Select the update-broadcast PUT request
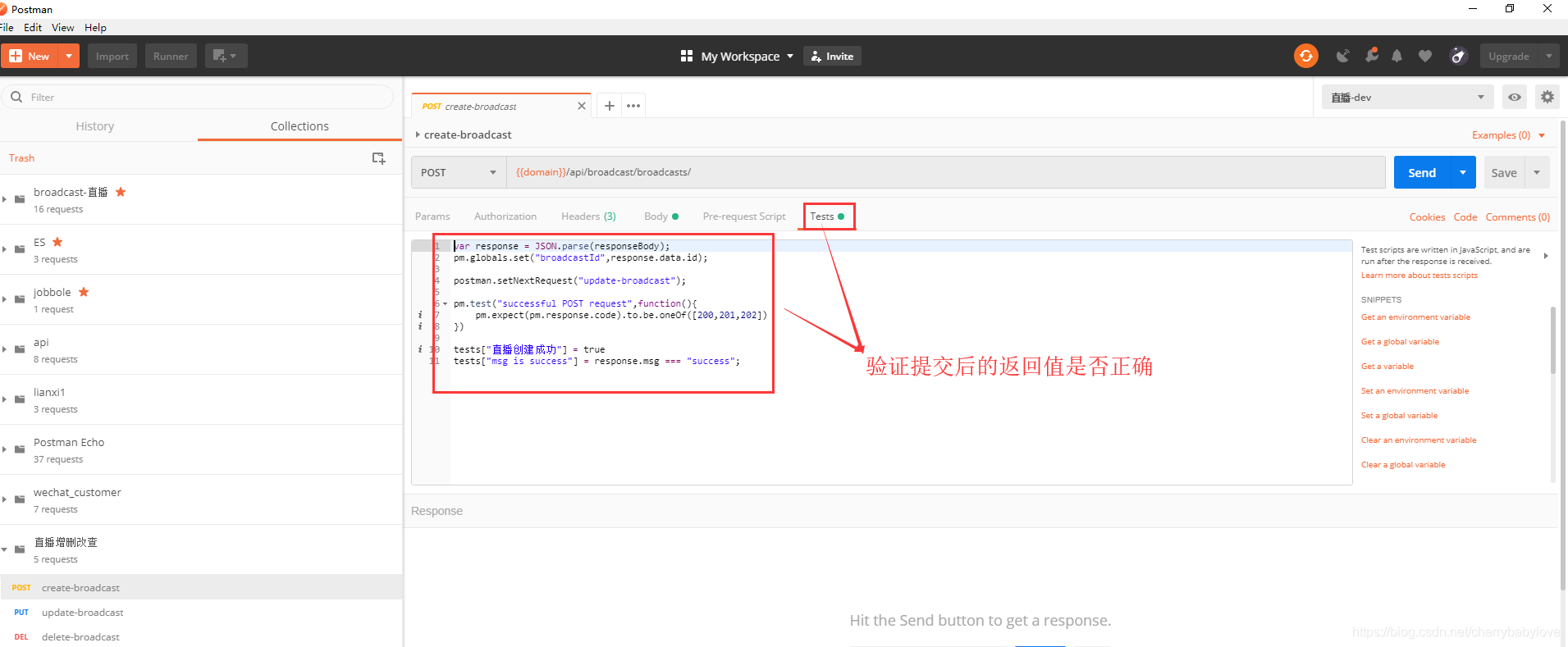 click(201, 613)
